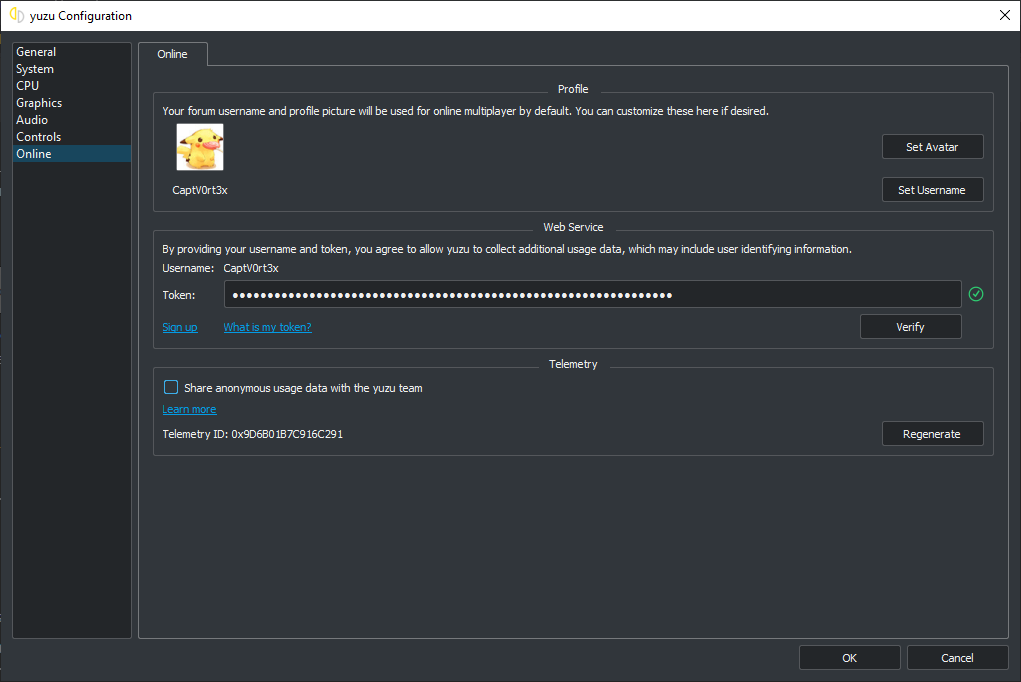Click the CaptV0rt3x name under avatar
1021x682 pixels.
point(200,190)
